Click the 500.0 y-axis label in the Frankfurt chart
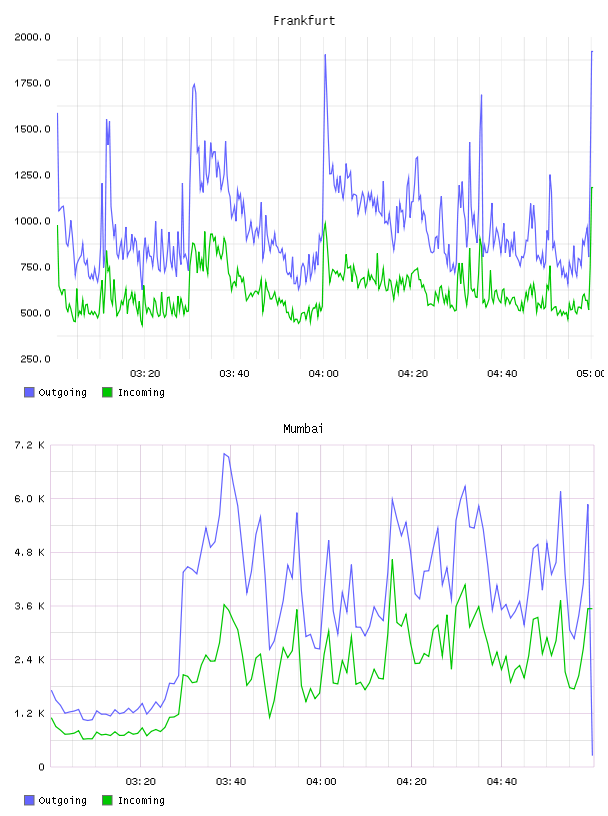Screen dimensions: 608x816 35,313
